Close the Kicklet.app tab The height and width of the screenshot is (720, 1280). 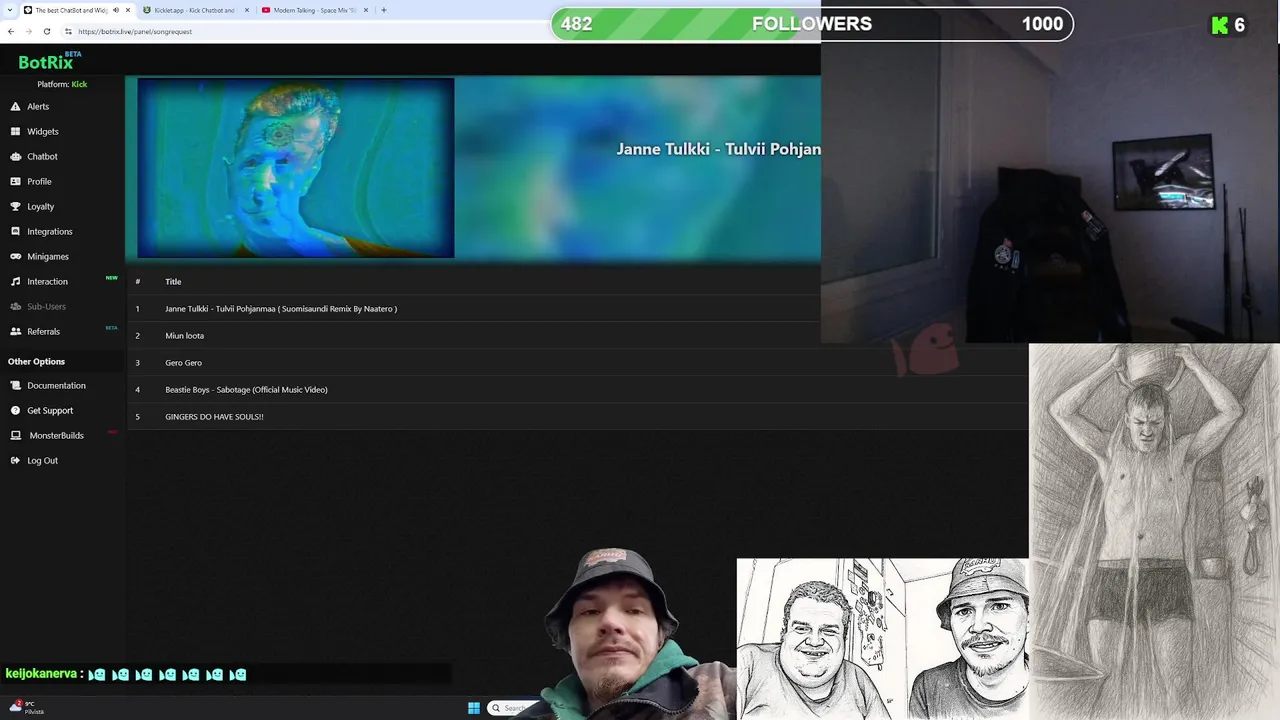(x=246, y=10)
